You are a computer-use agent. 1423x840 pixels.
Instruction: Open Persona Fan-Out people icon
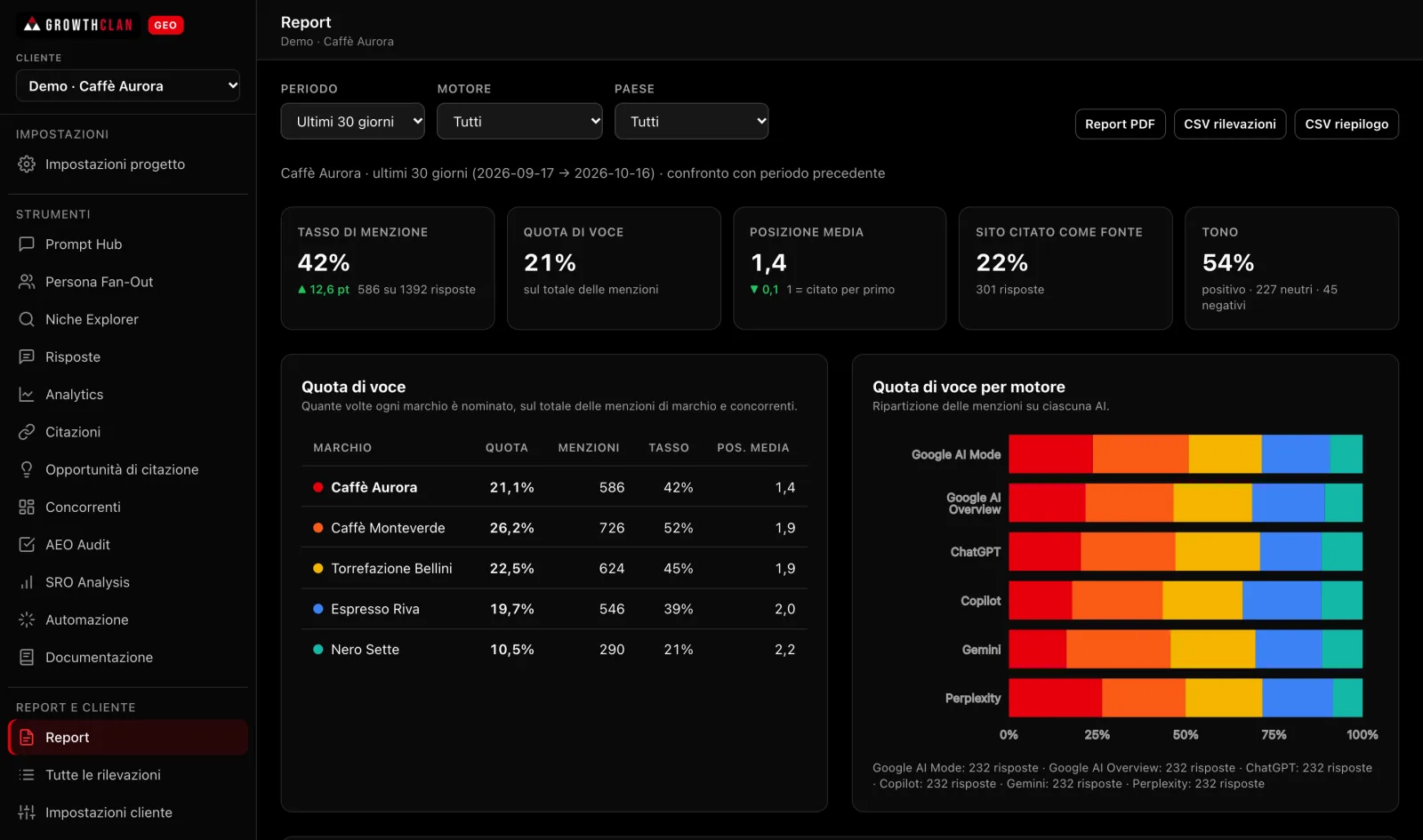click(27, 282)
